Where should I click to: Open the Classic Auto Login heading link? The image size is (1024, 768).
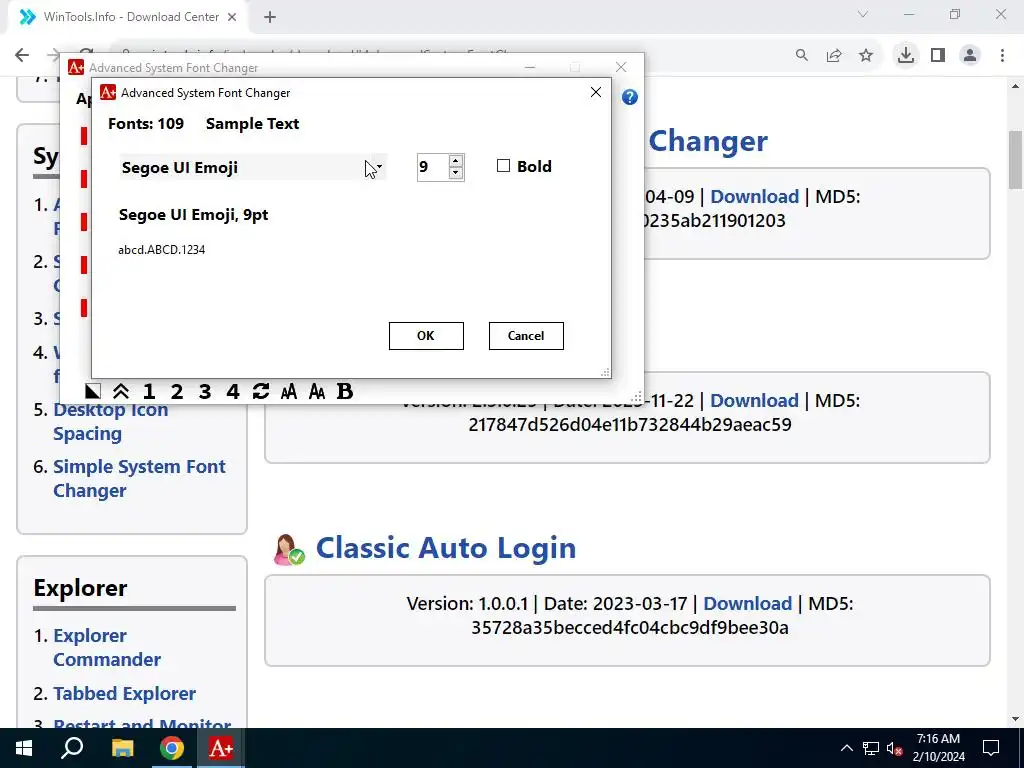[446, 548]
